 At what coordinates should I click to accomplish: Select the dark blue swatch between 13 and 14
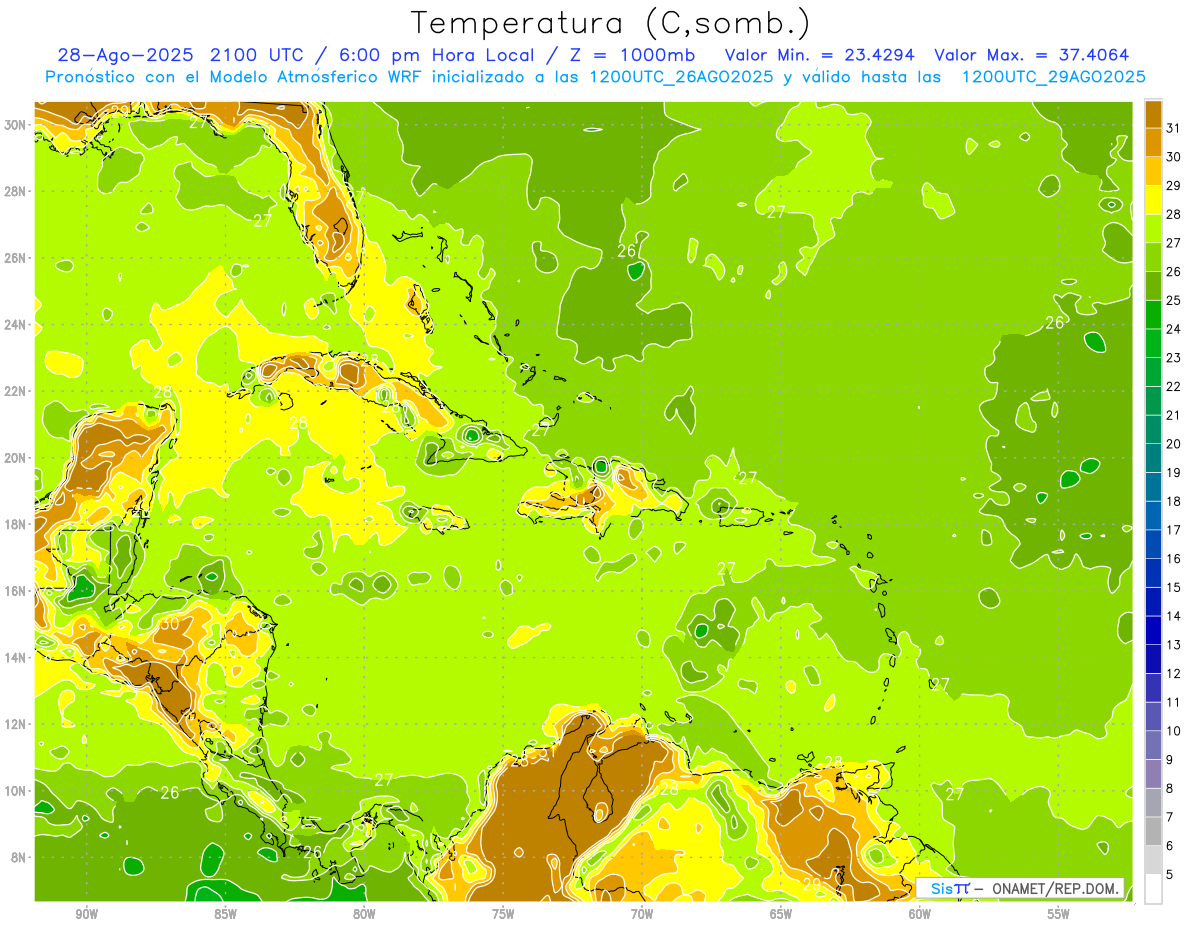pos(1153,630)
